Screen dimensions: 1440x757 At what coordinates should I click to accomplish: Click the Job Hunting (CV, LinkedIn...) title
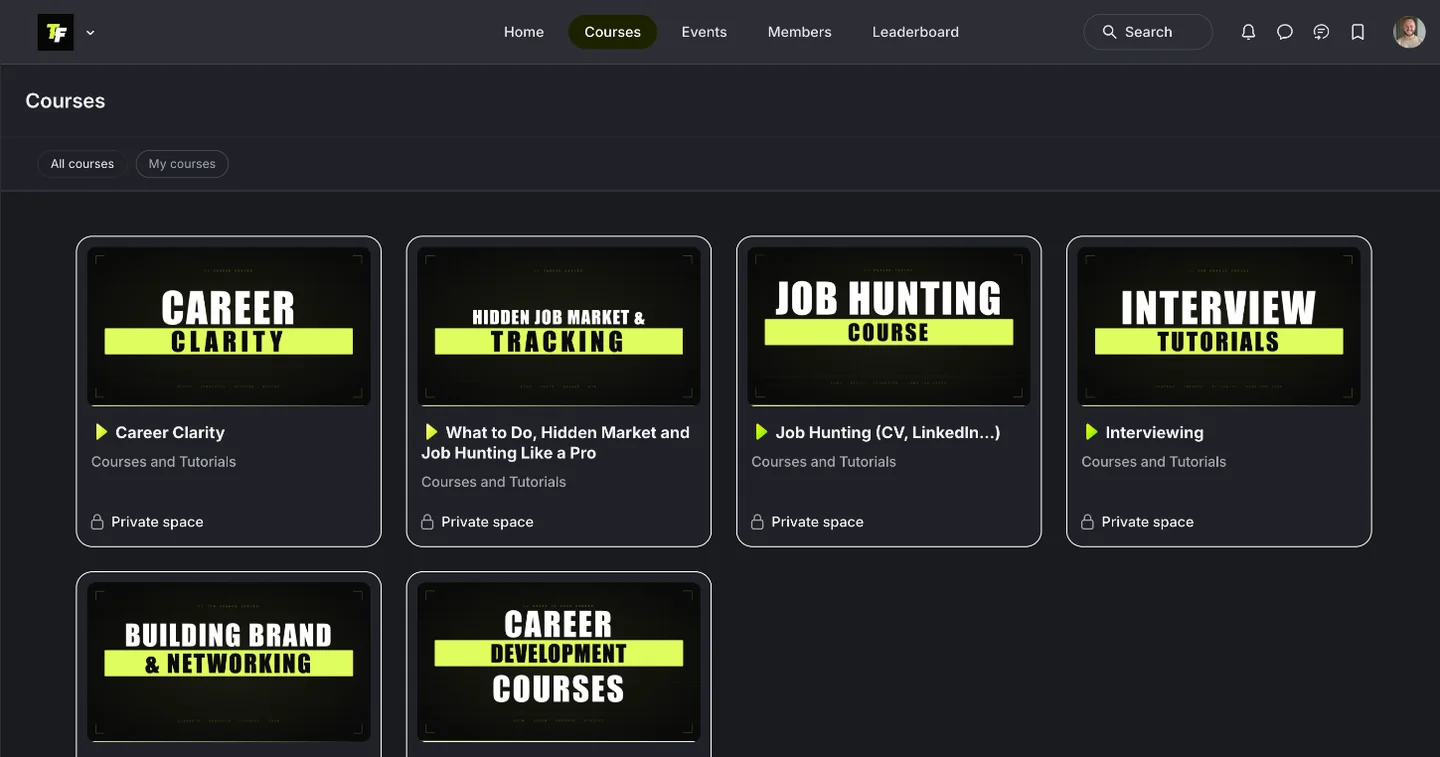click(888, 432)
